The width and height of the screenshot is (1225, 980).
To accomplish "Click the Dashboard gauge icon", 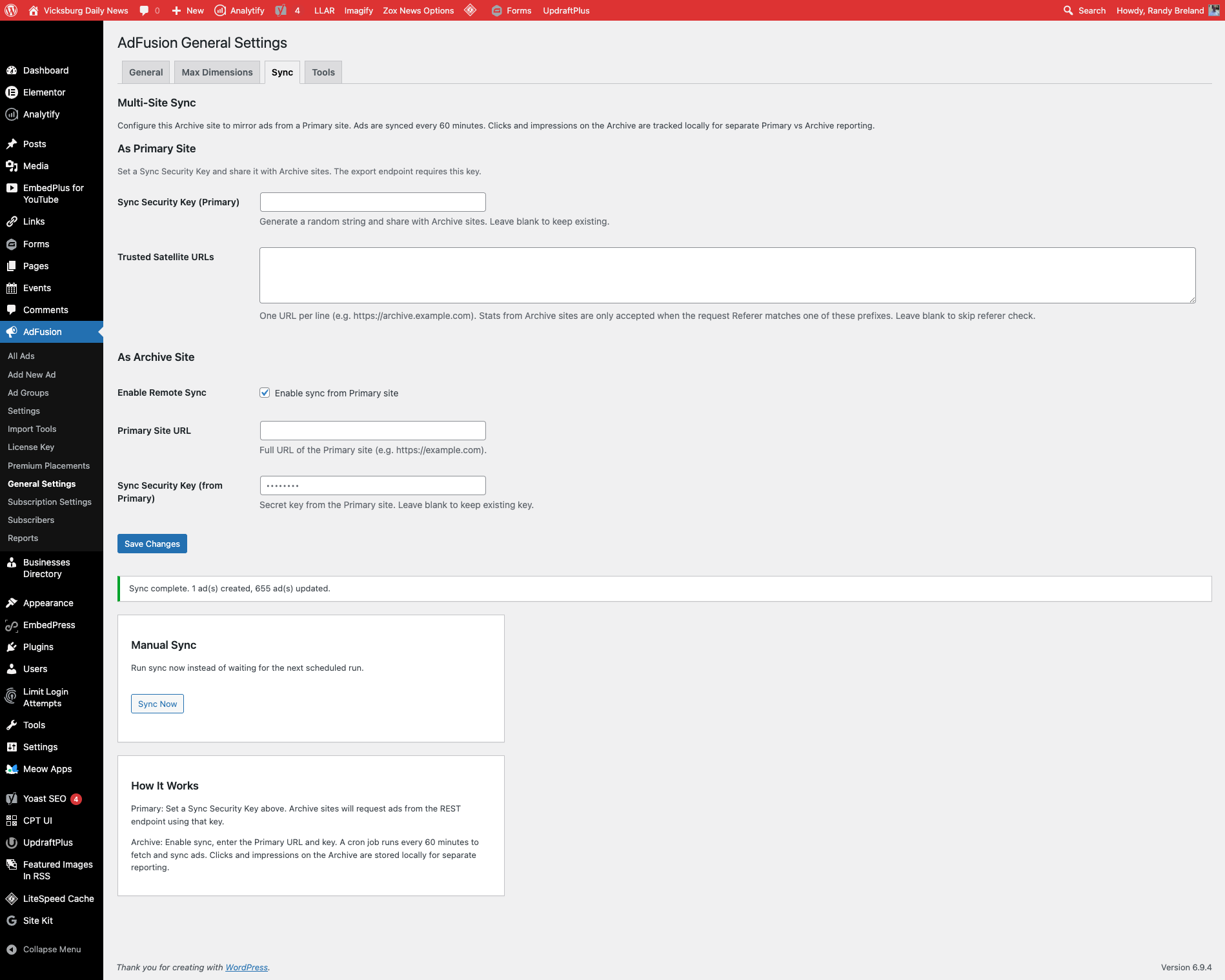I will [12, 70].
